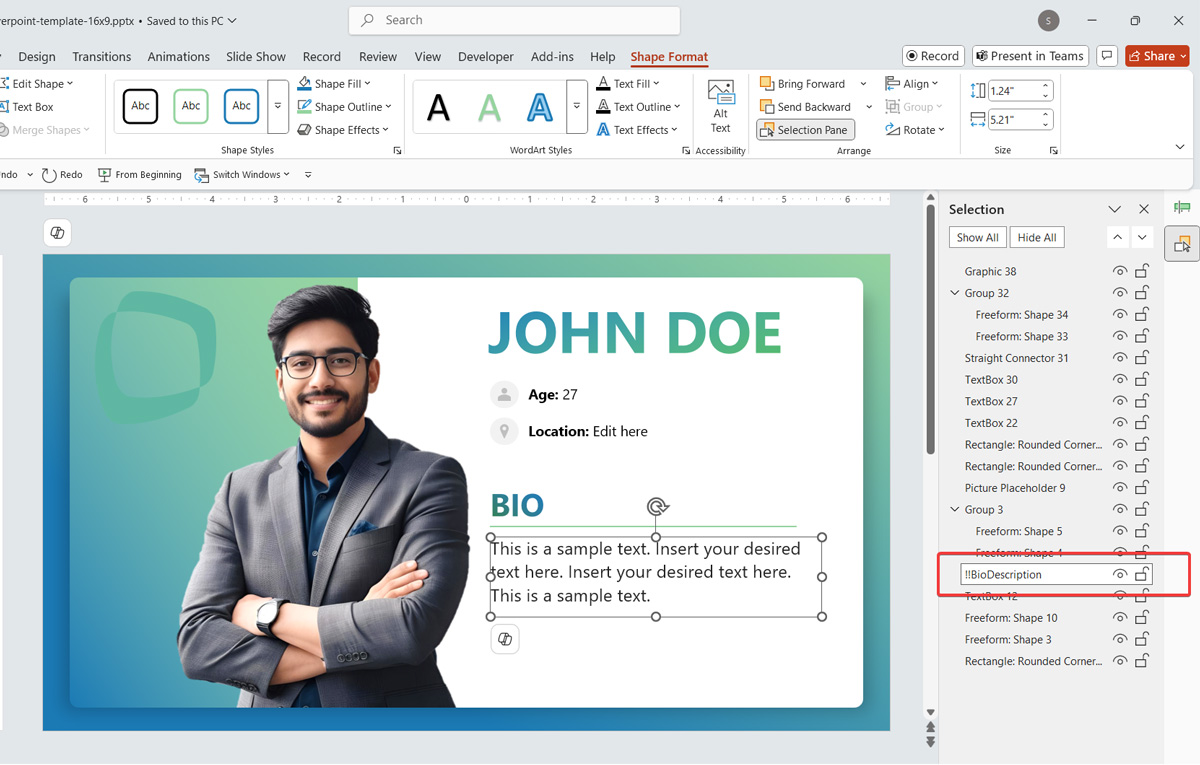The height and width of the screenshot is (765, 1200).
Task: Open Shape Styles dialog launcher
Action: click(x=397, y=151)
